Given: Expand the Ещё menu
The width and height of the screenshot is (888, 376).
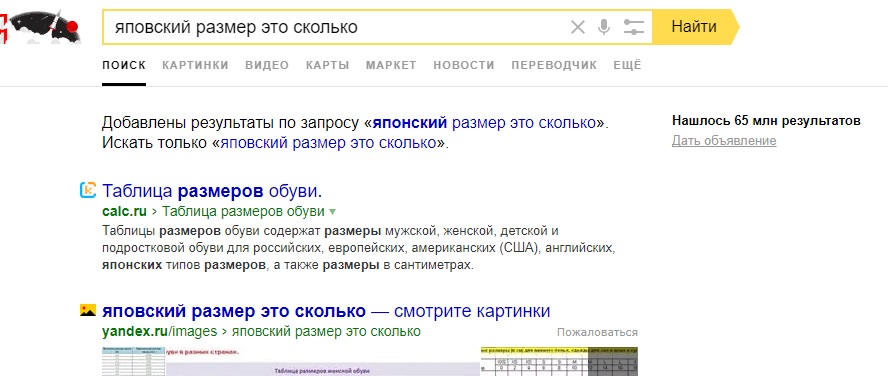Looking at the screenshot, I should point(627,65).
